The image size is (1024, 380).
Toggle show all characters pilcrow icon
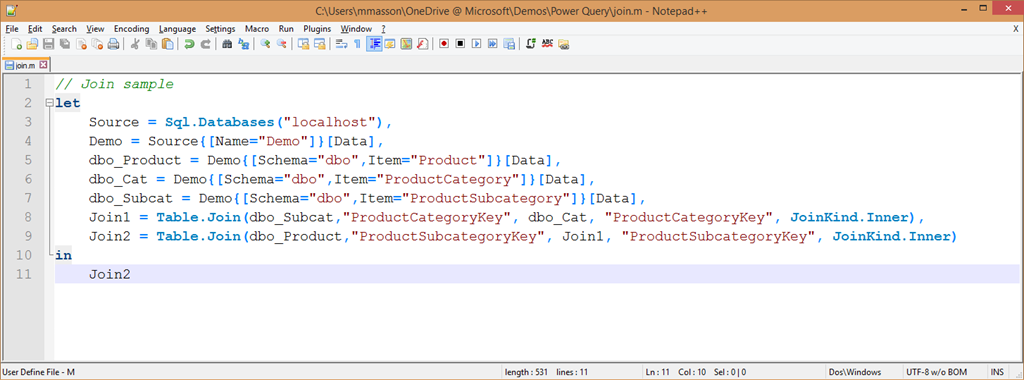[x=357, y=44]
